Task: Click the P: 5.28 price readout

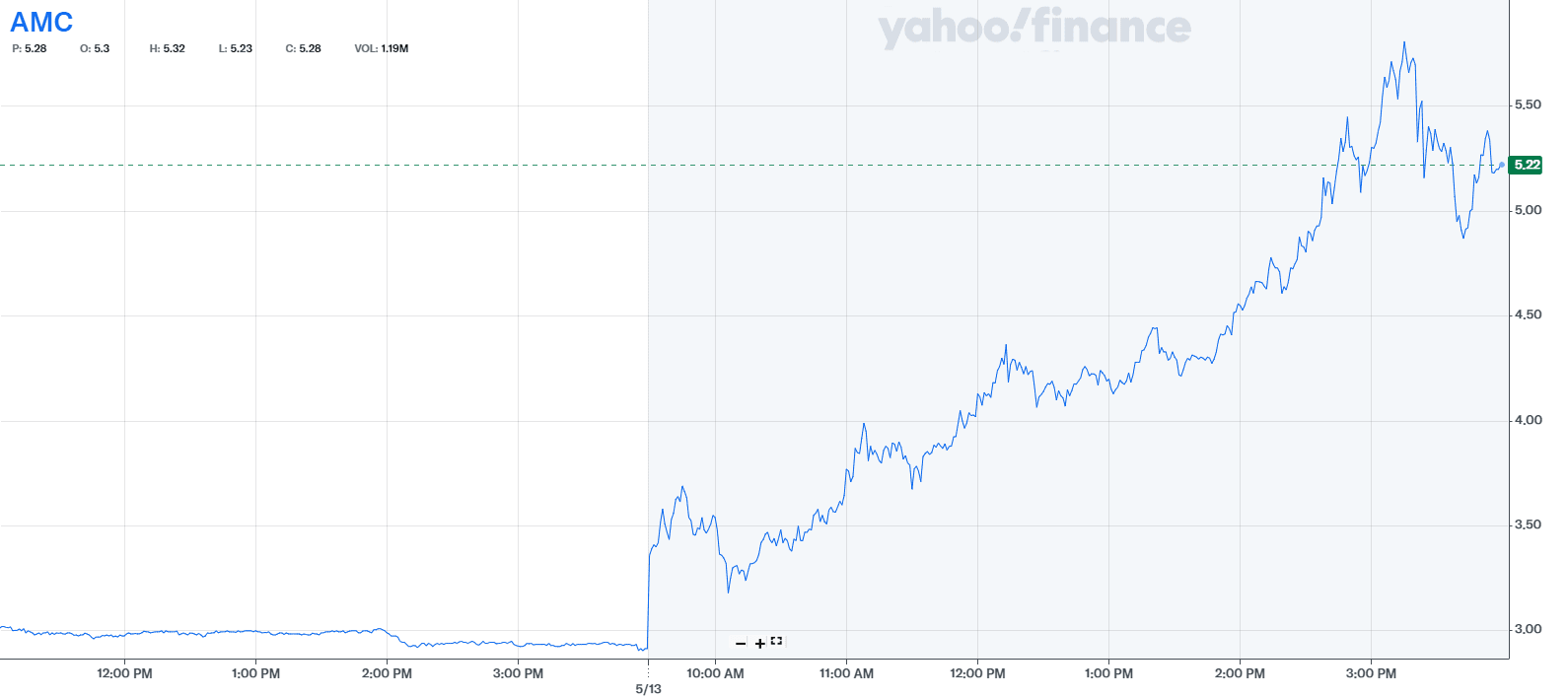Action: click(30, 48)
